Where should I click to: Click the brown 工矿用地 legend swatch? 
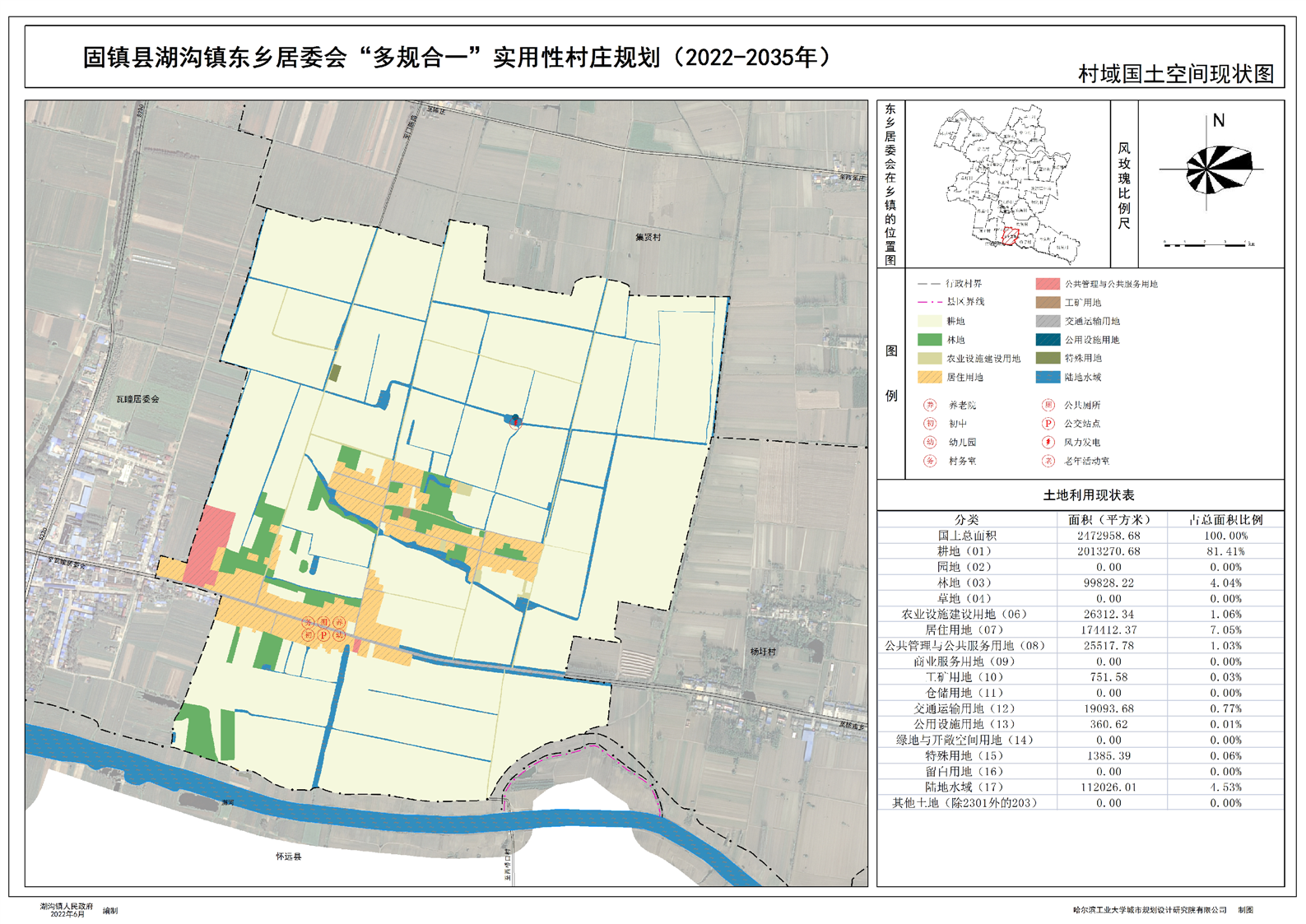tap(1048, 302)
